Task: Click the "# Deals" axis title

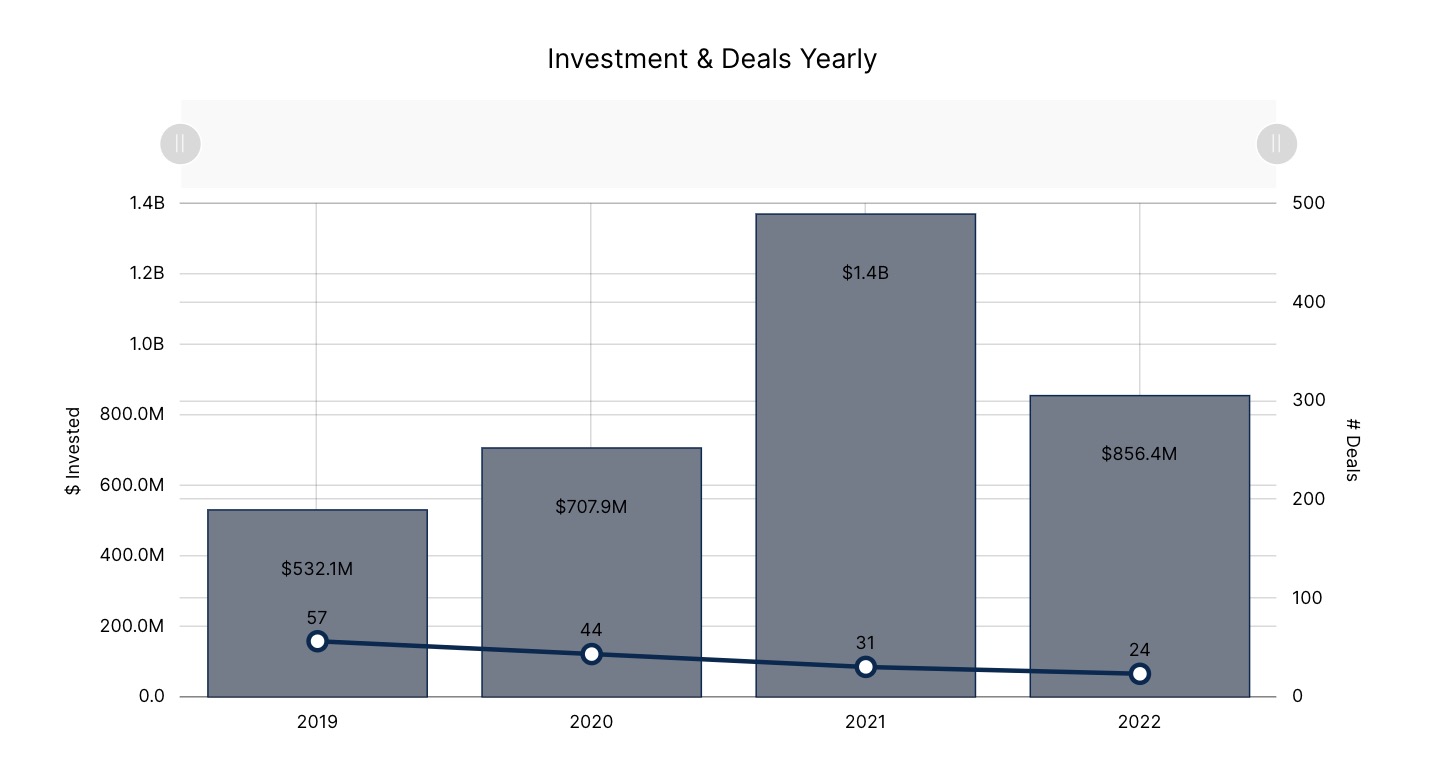Action: 1352,450
